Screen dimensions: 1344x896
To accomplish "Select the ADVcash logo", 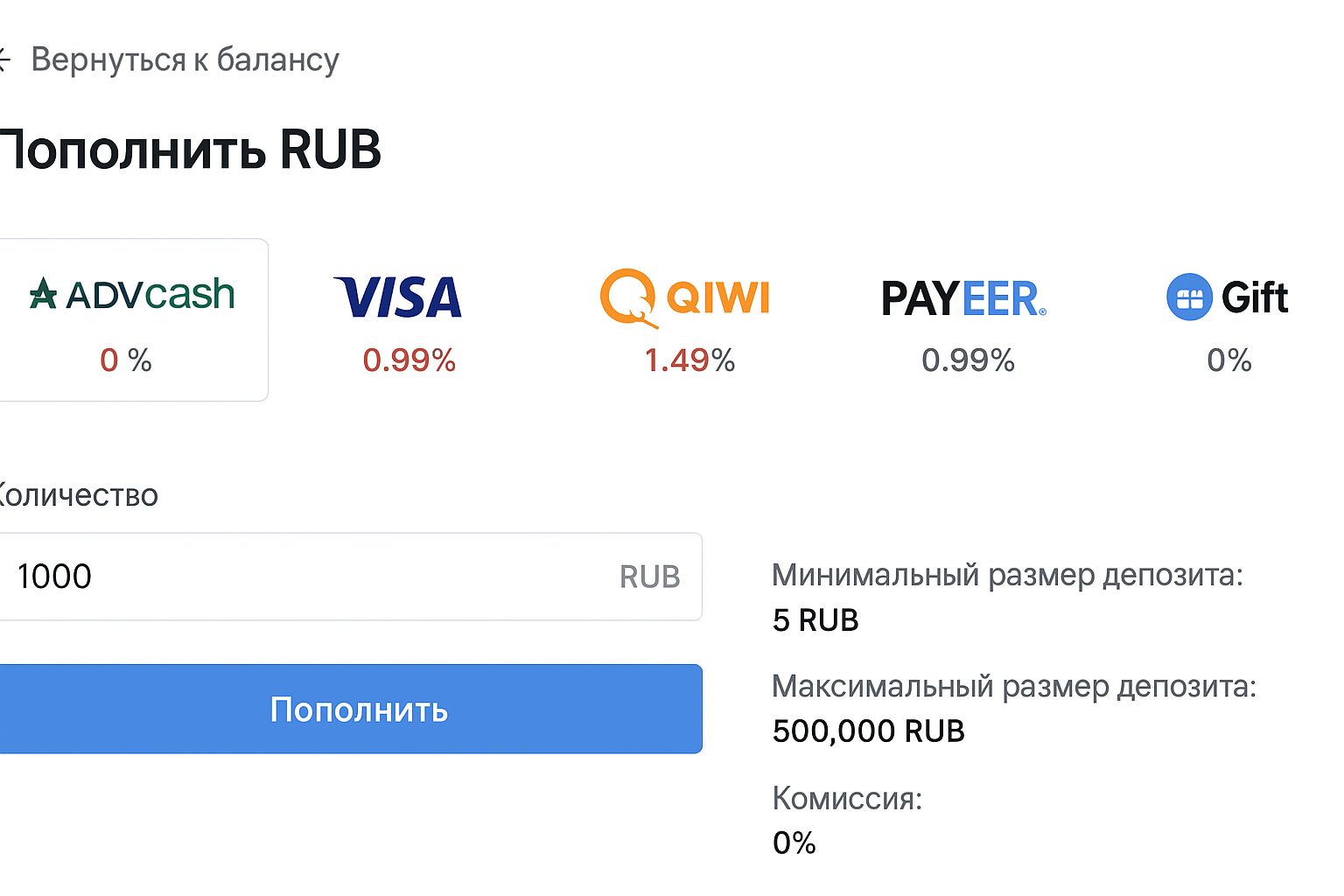I will click(x=132, y=295).
